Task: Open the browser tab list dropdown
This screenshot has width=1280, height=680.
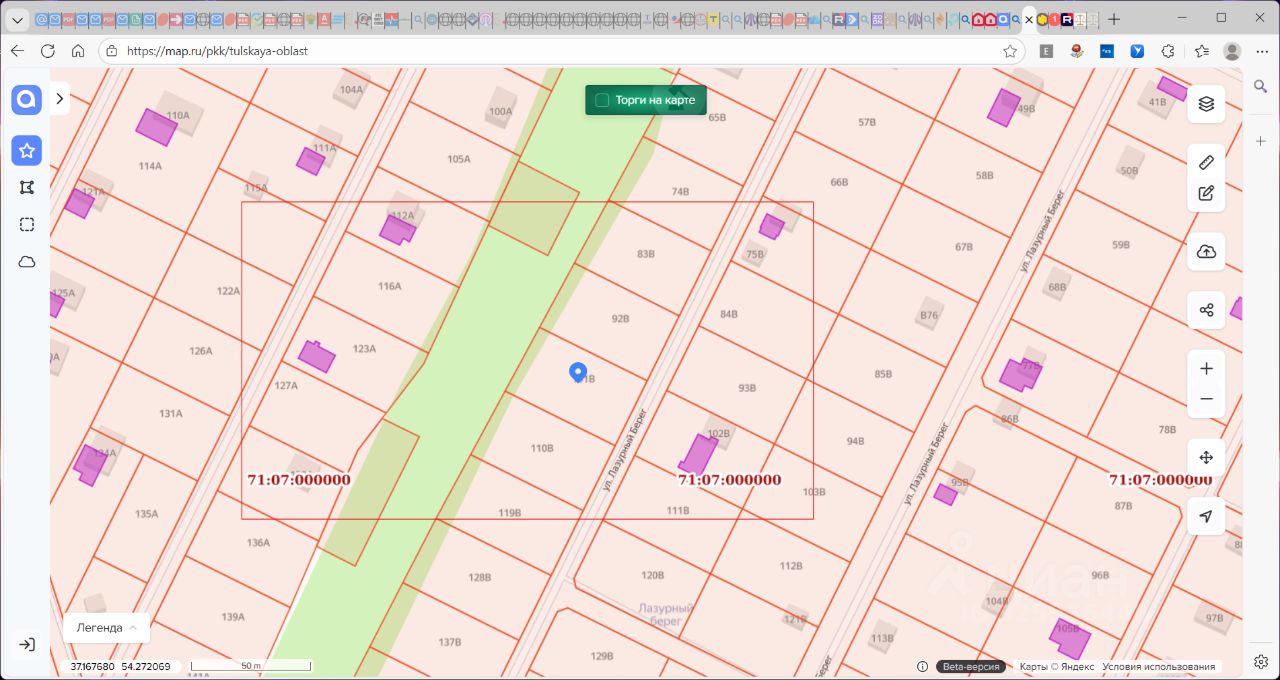Action: [x=17, y=19]
